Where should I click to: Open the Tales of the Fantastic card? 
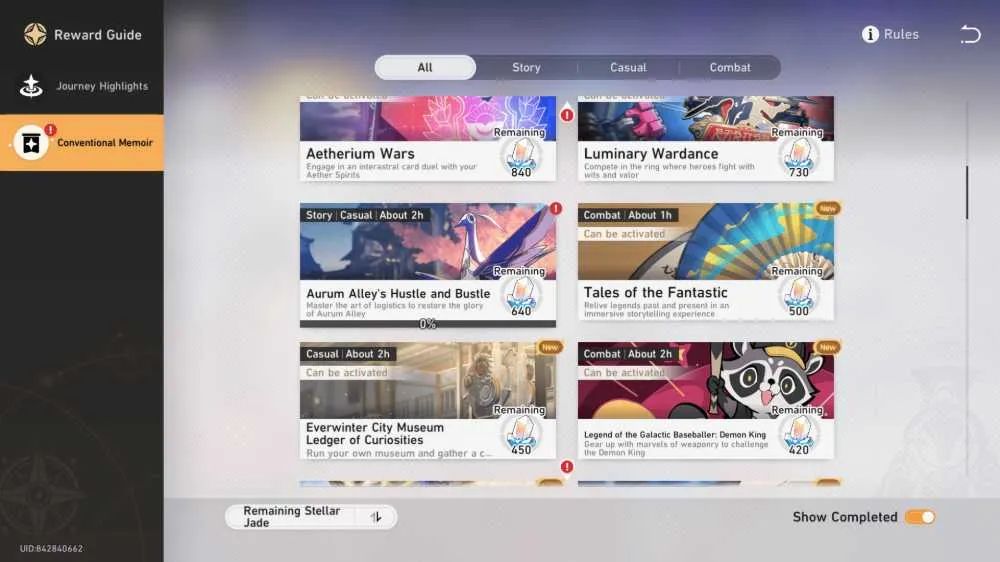point(705,262)
